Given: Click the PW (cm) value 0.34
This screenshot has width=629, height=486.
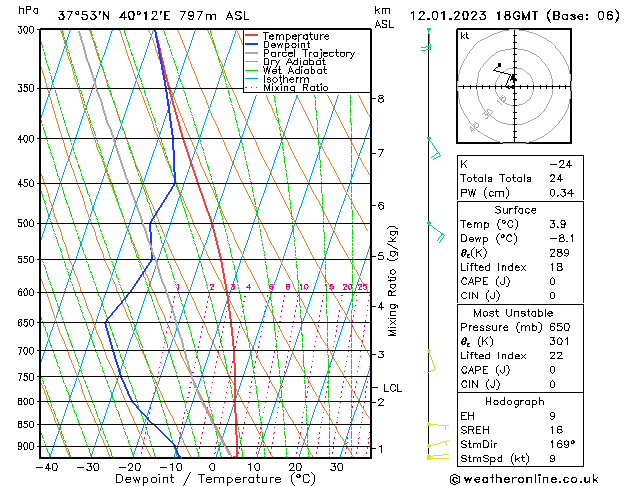Looking at the screenshot, I should pos(562,193).
